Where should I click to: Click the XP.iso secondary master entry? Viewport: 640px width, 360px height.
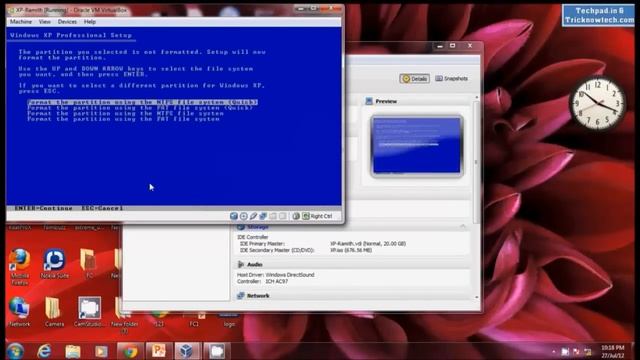tap(351, 250)
